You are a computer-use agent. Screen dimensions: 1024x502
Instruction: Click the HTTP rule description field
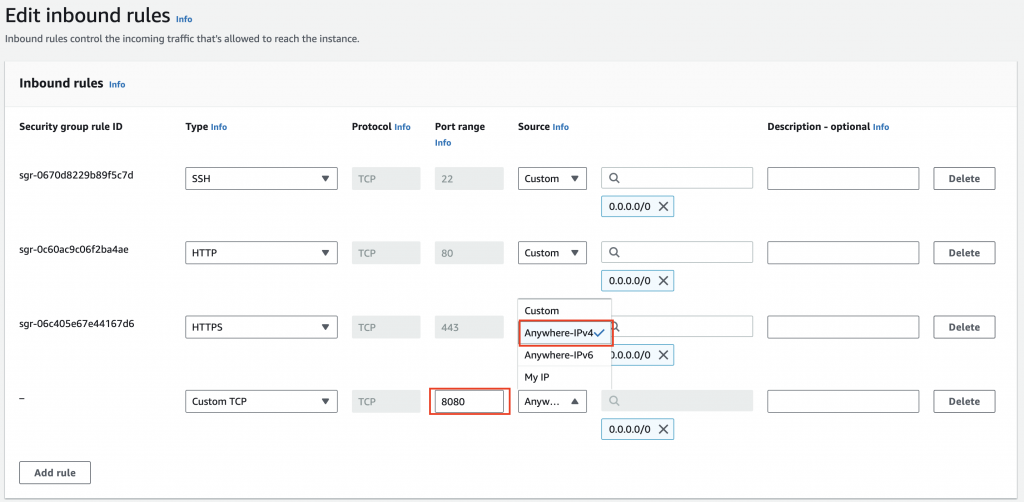click(843, 253)
